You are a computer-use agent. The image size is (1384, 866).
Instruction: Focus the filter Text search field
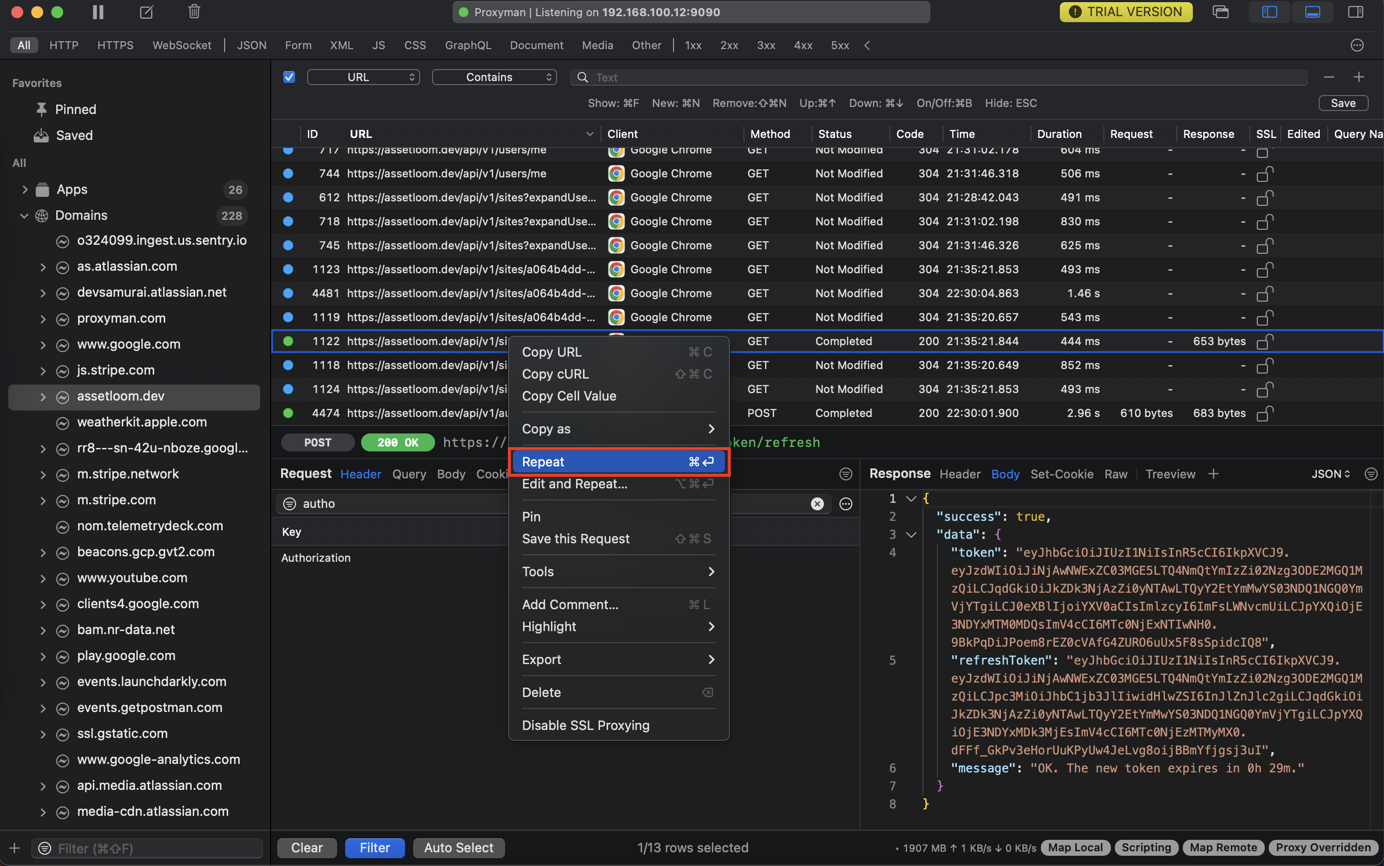938,77
